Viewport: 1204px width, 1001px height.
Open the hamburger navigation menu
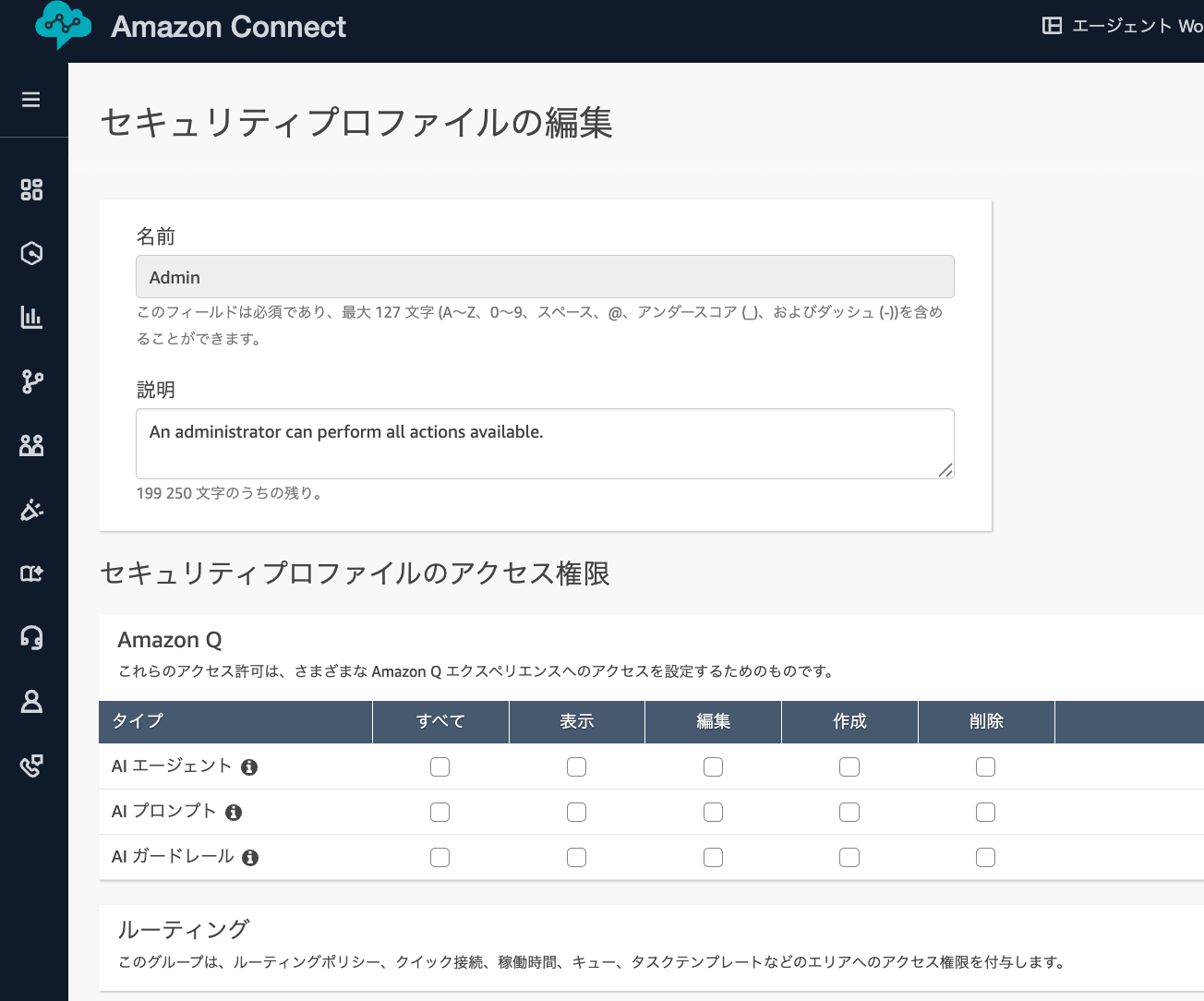point(31,100)
